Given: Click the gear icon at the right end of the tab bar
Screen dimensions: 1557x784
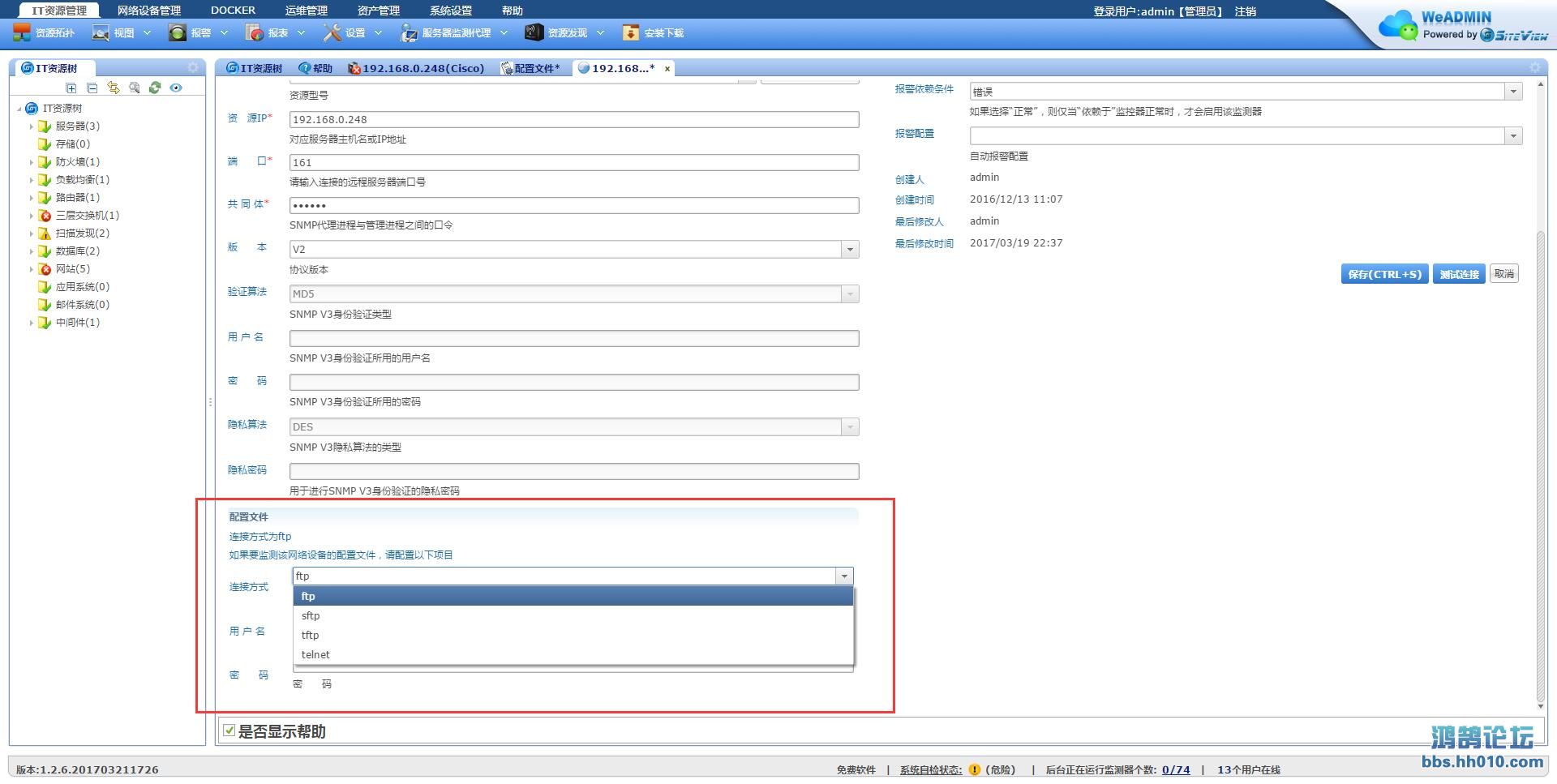Looking at the screenshot, I should tap(1534, 68).
